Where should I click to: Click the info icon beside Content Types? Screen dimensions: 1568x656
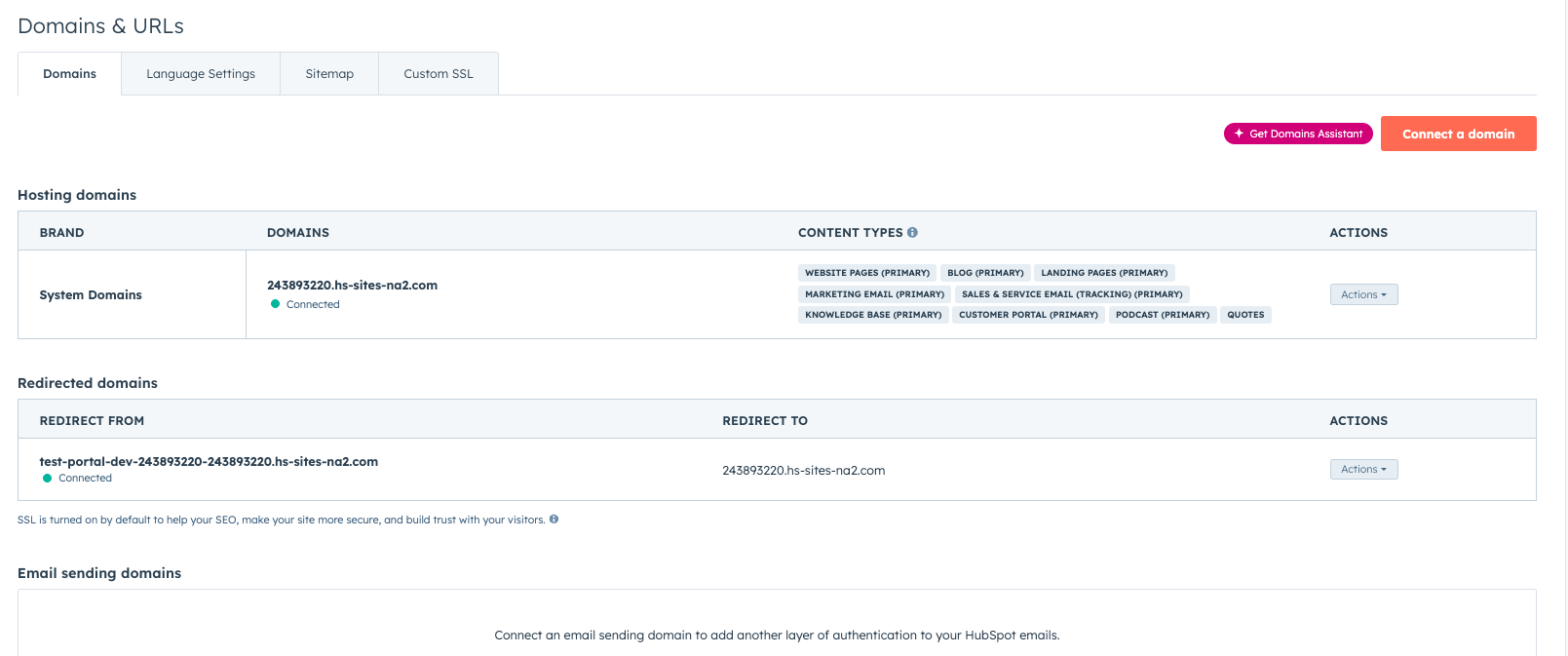912,233
